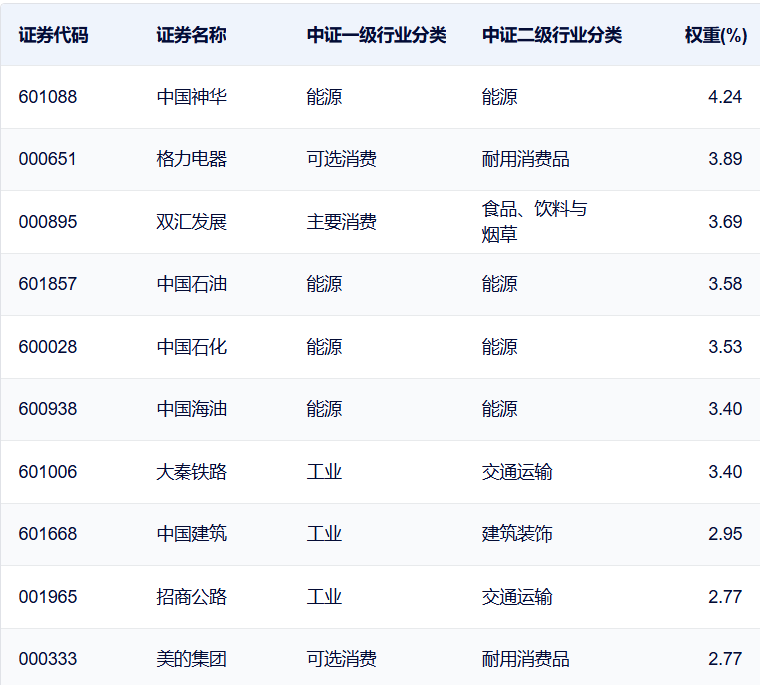This screenshot has width=760, height=685.
Task: Click first-level 能源 in 中国神华 row
Action: click(x=324, y=97)
